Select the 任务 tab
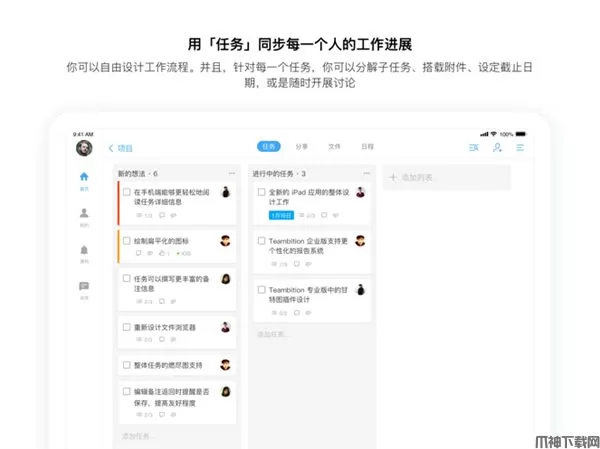Viewport: 600px width, 449px height. (x=269, y=147)
